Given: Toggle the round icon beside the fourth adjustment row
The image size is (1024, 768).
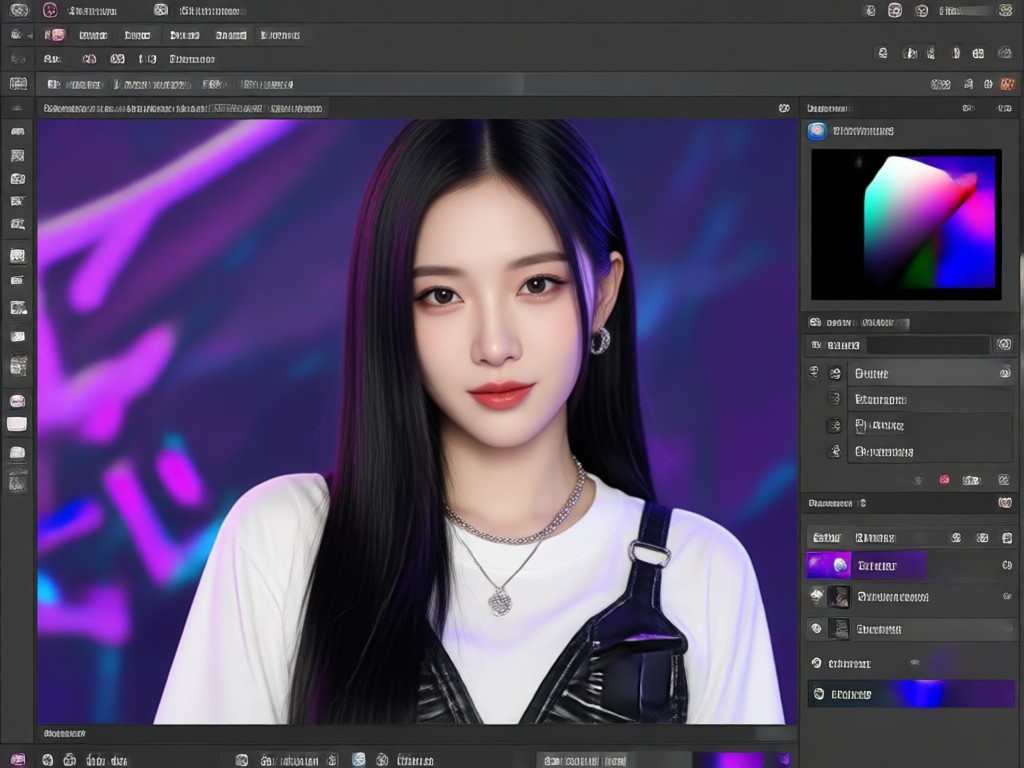Looking at the screenshot, I should pyautogui.click(x=834, y=451).
